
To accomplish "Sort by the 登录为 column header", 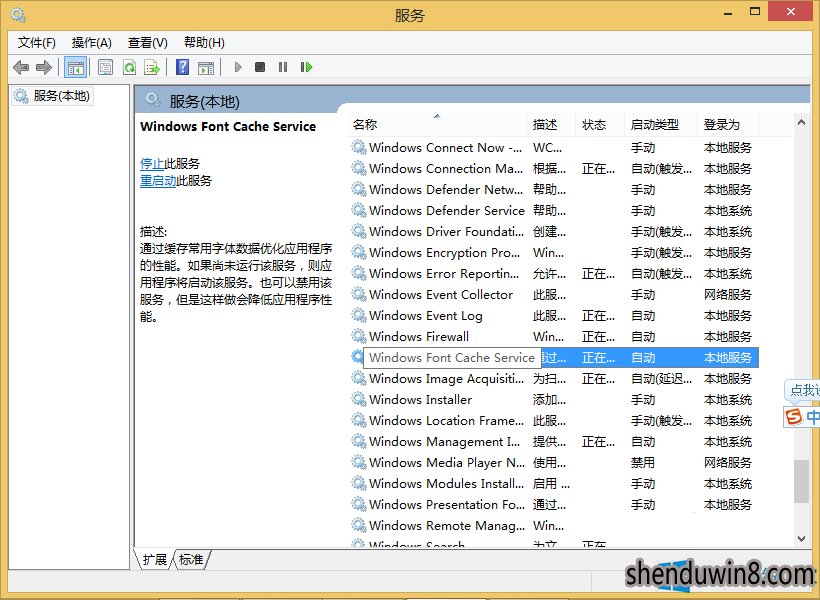I will (x=727, y=124).
